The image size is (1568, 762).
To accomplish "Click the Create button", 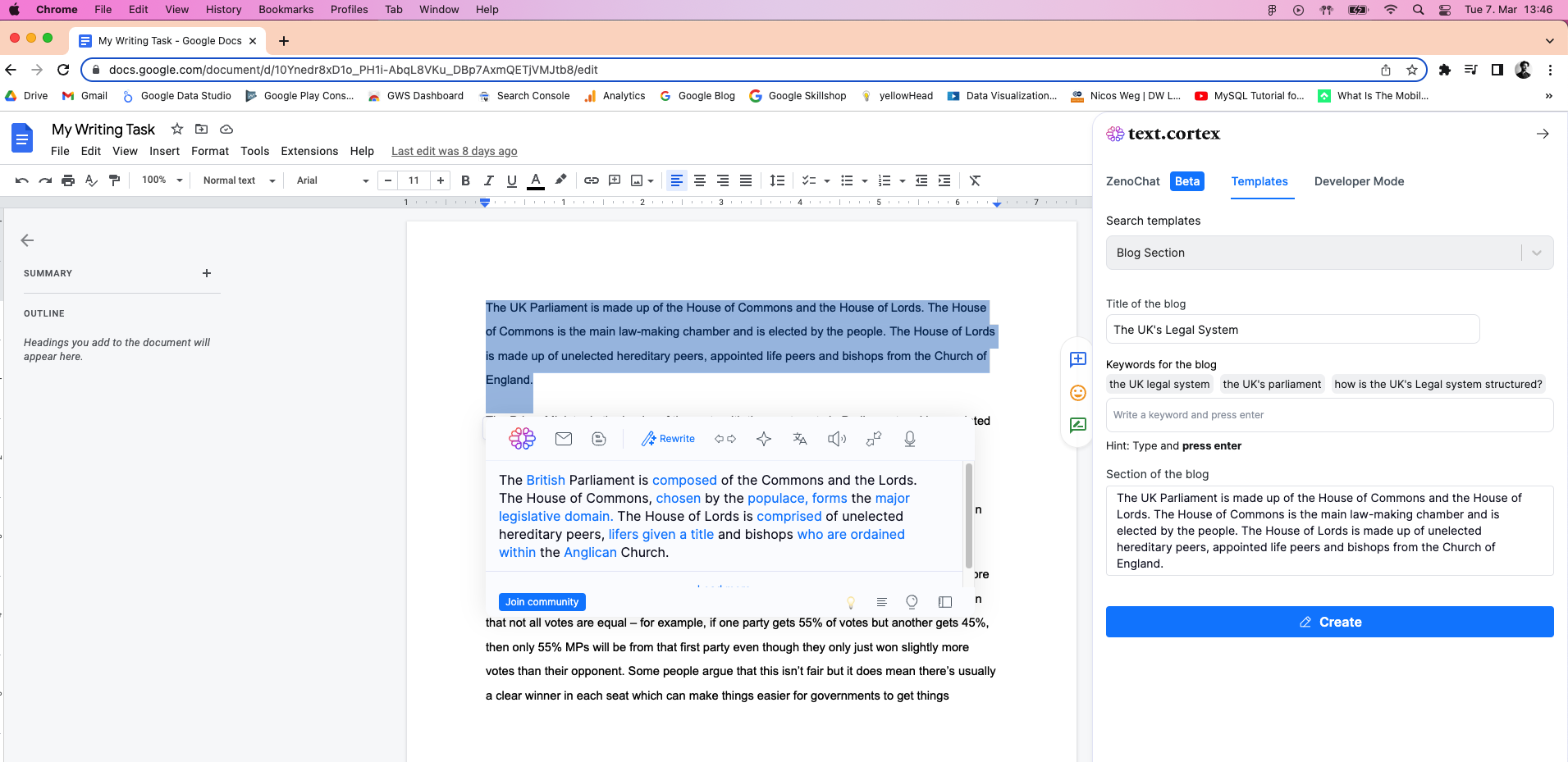I will coord(1329,622).
